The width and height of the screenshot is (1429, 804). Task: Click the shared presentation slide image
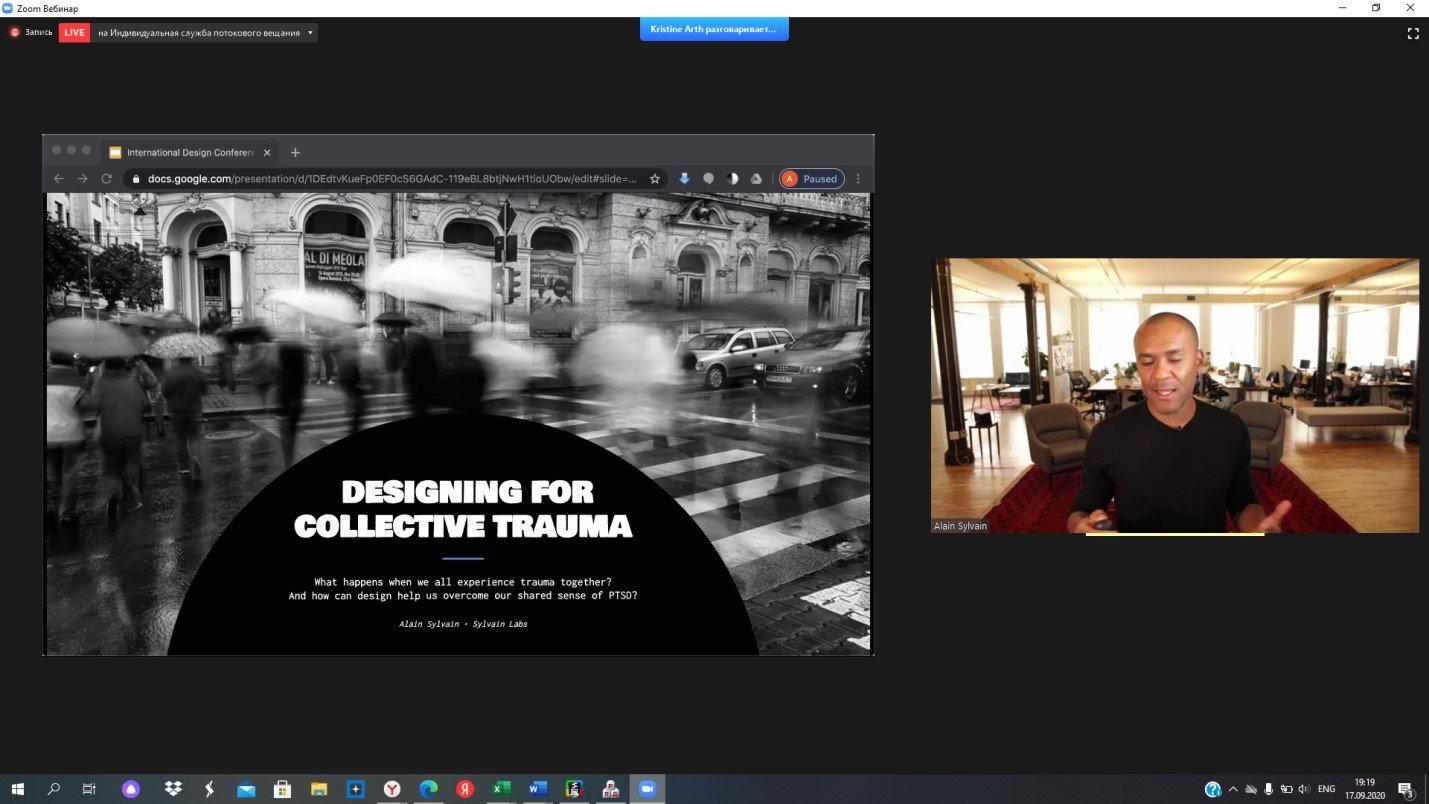[458, 424]
